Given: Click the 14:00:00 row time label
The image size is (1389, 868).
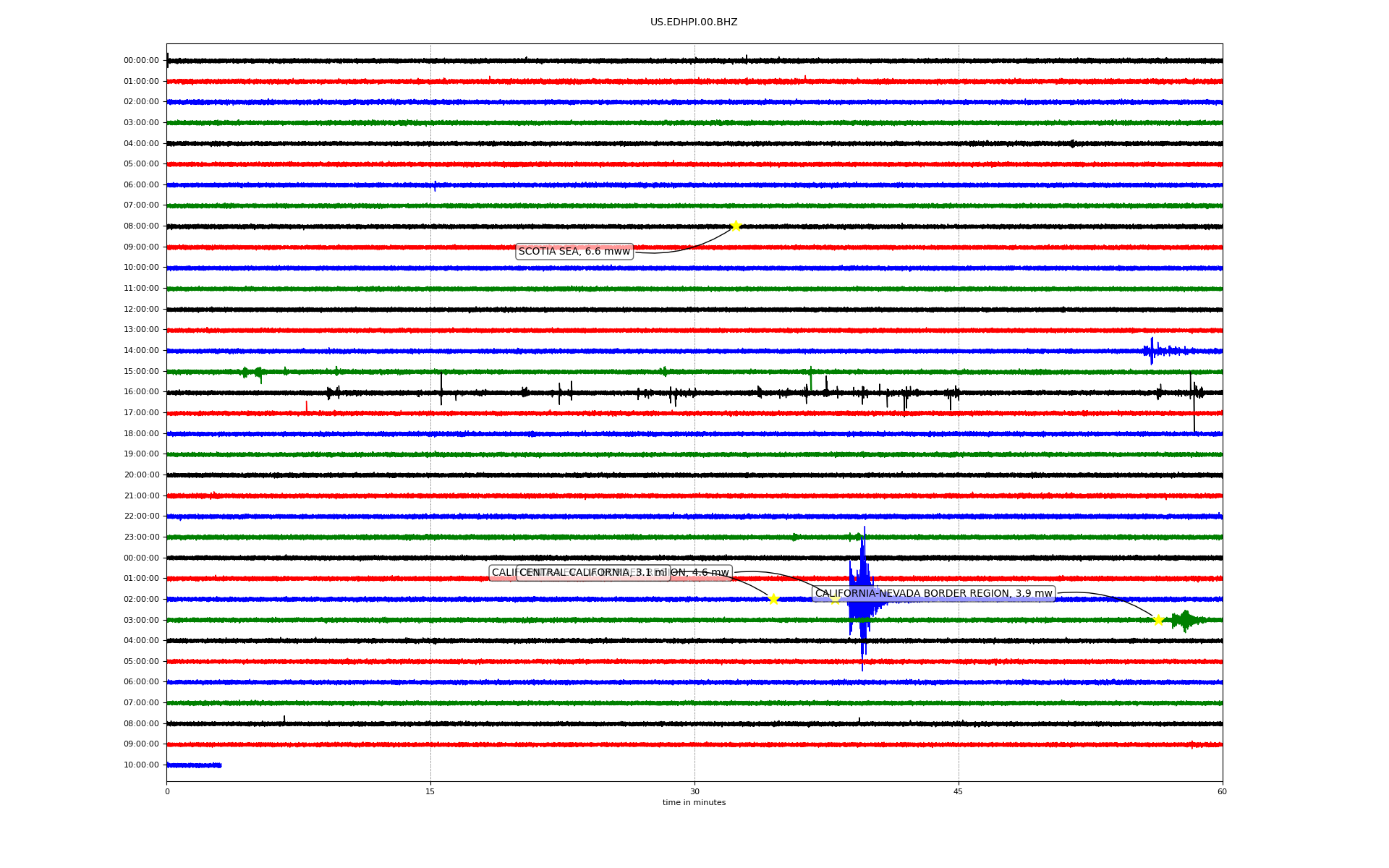Looking at the screenshot, I should pyautogui.click(x=141, y=351).
